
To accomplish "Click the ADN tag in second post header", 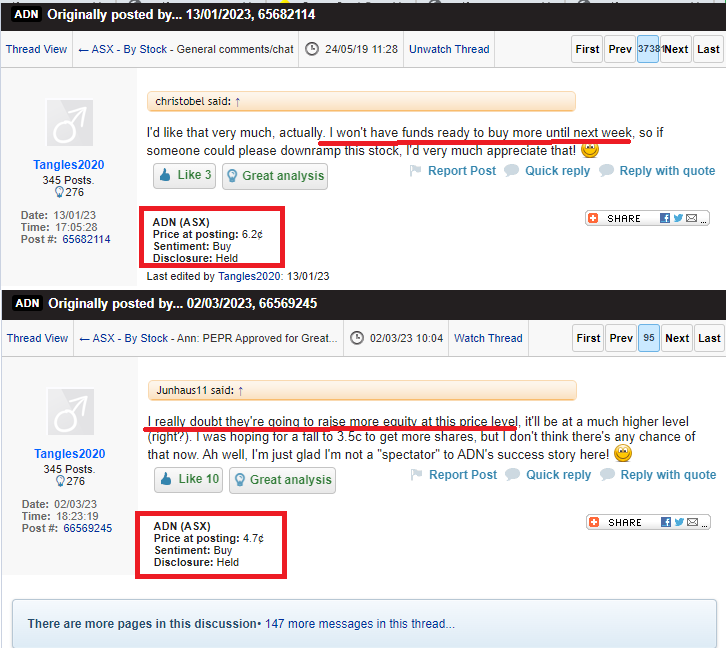I will point(27,303).
